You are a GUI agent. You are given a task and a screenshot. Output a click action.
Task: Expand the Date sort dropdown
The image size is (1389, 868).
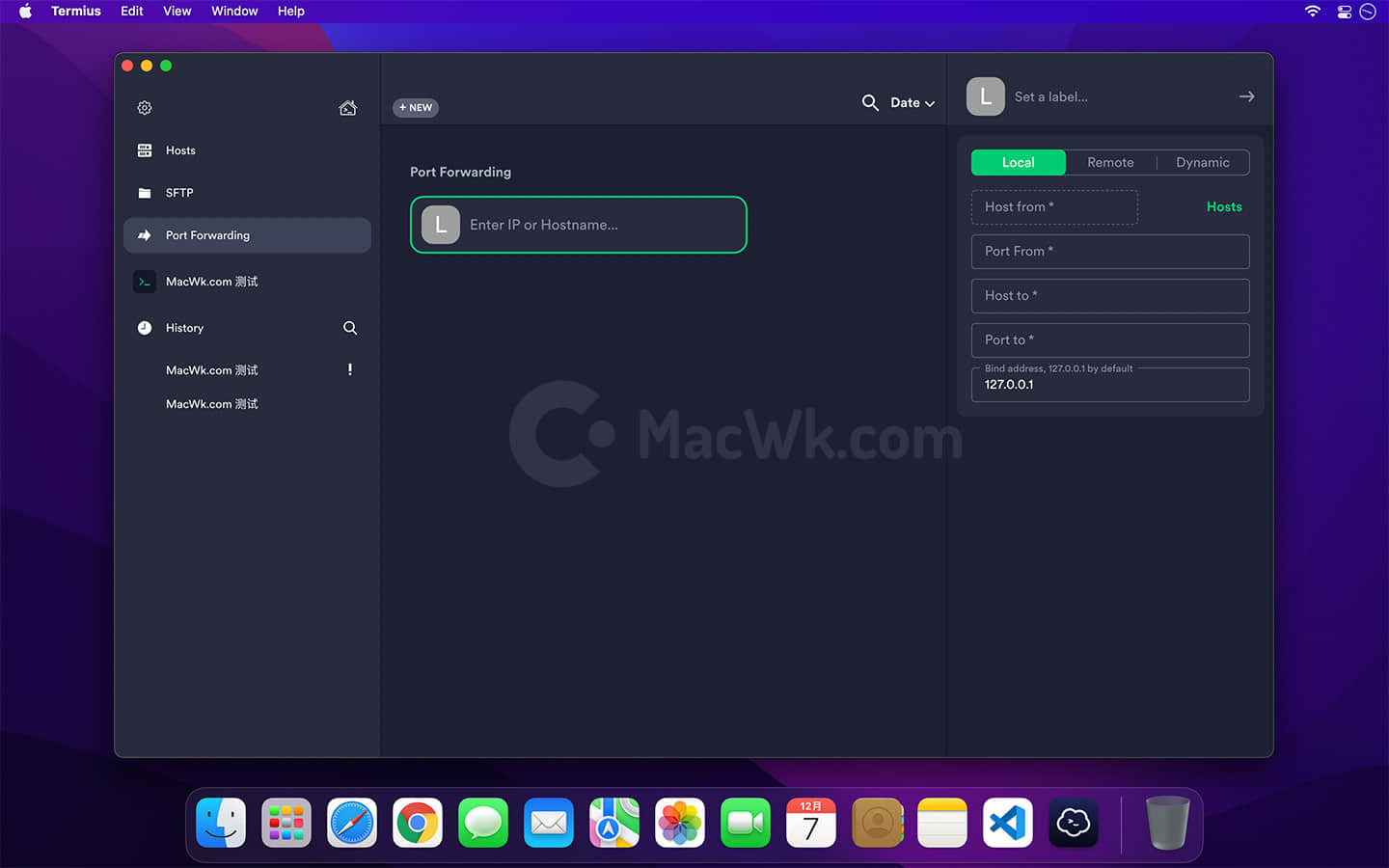912,103
